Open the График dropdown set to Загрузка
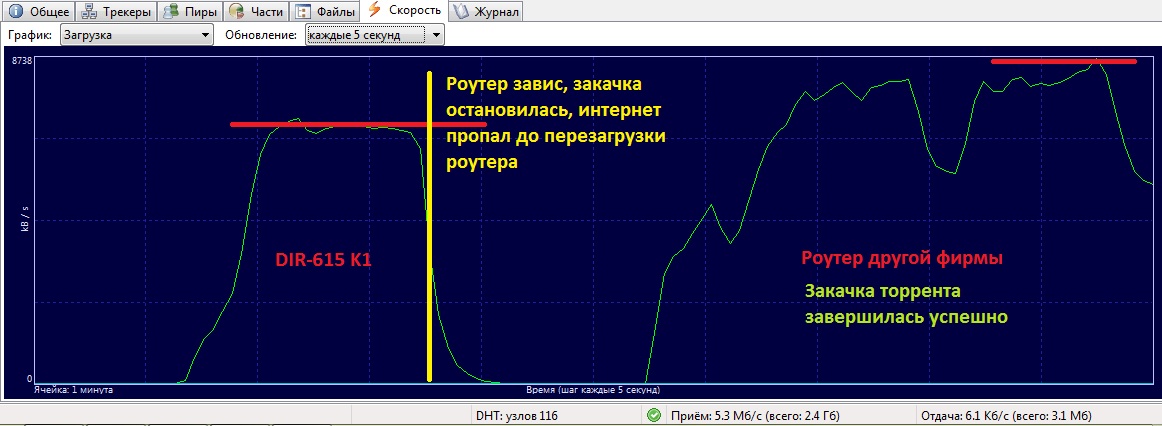Viewport: 1162px width, 426px height. [137, 35]
